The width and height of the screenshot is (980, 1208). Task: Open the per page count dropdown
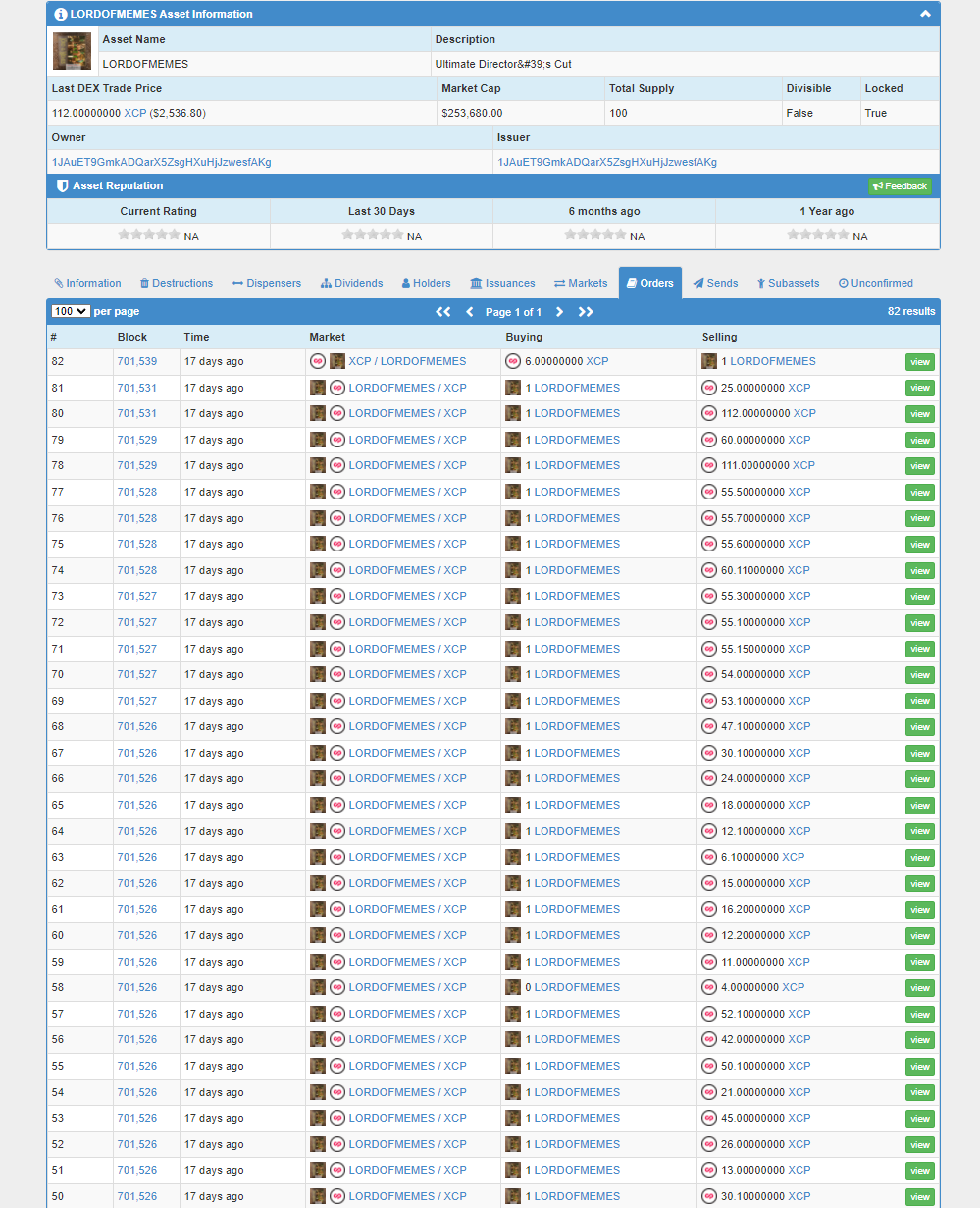(x=71, y=311)
